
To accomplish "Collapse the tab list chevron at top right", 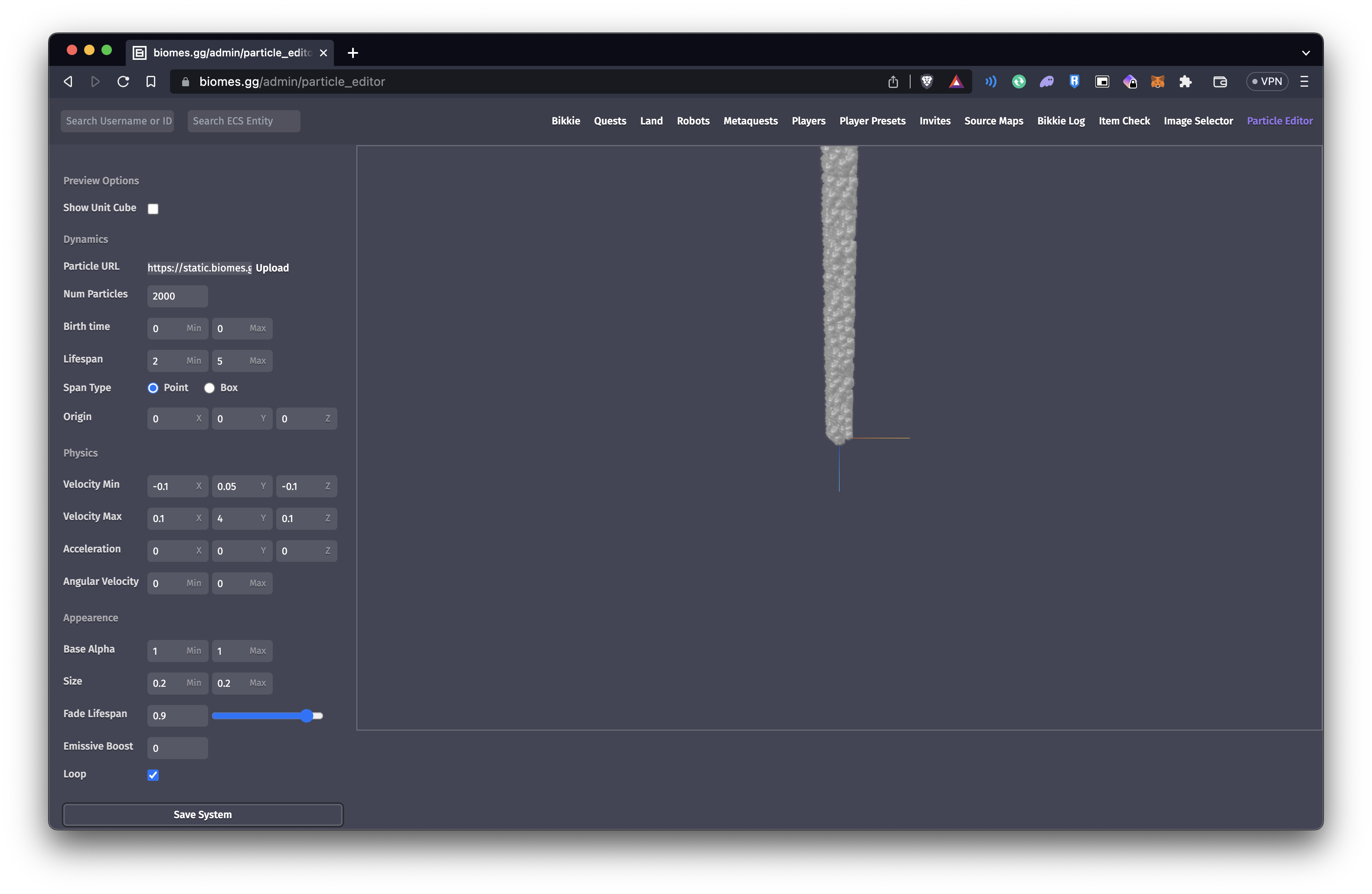I will click(x=1306, y=53).
